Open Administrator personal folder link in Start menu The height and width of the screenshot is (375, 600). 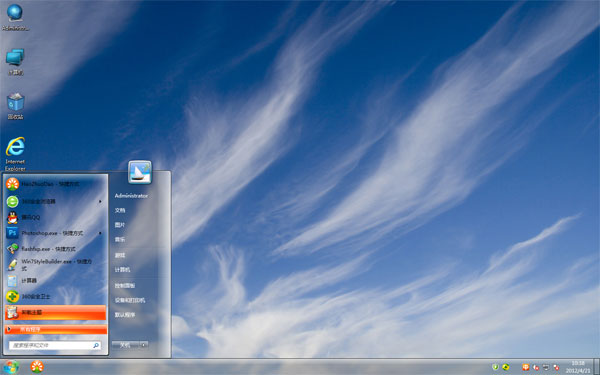coord(131,196)
